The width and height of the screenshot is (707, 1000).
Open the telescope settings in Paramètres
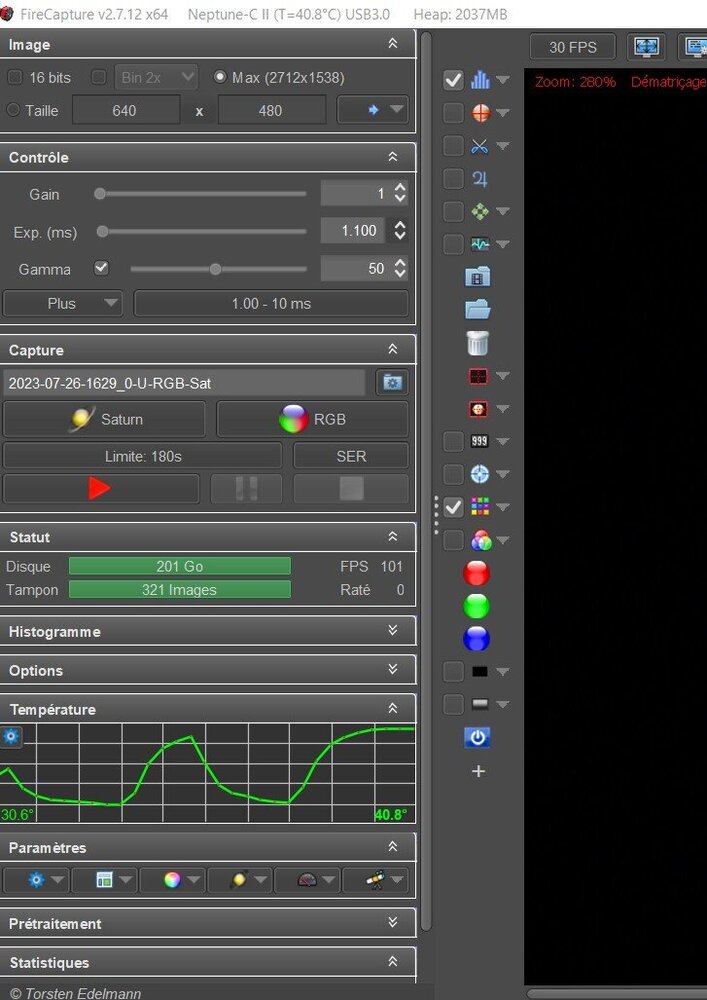(x=375, y=880)
